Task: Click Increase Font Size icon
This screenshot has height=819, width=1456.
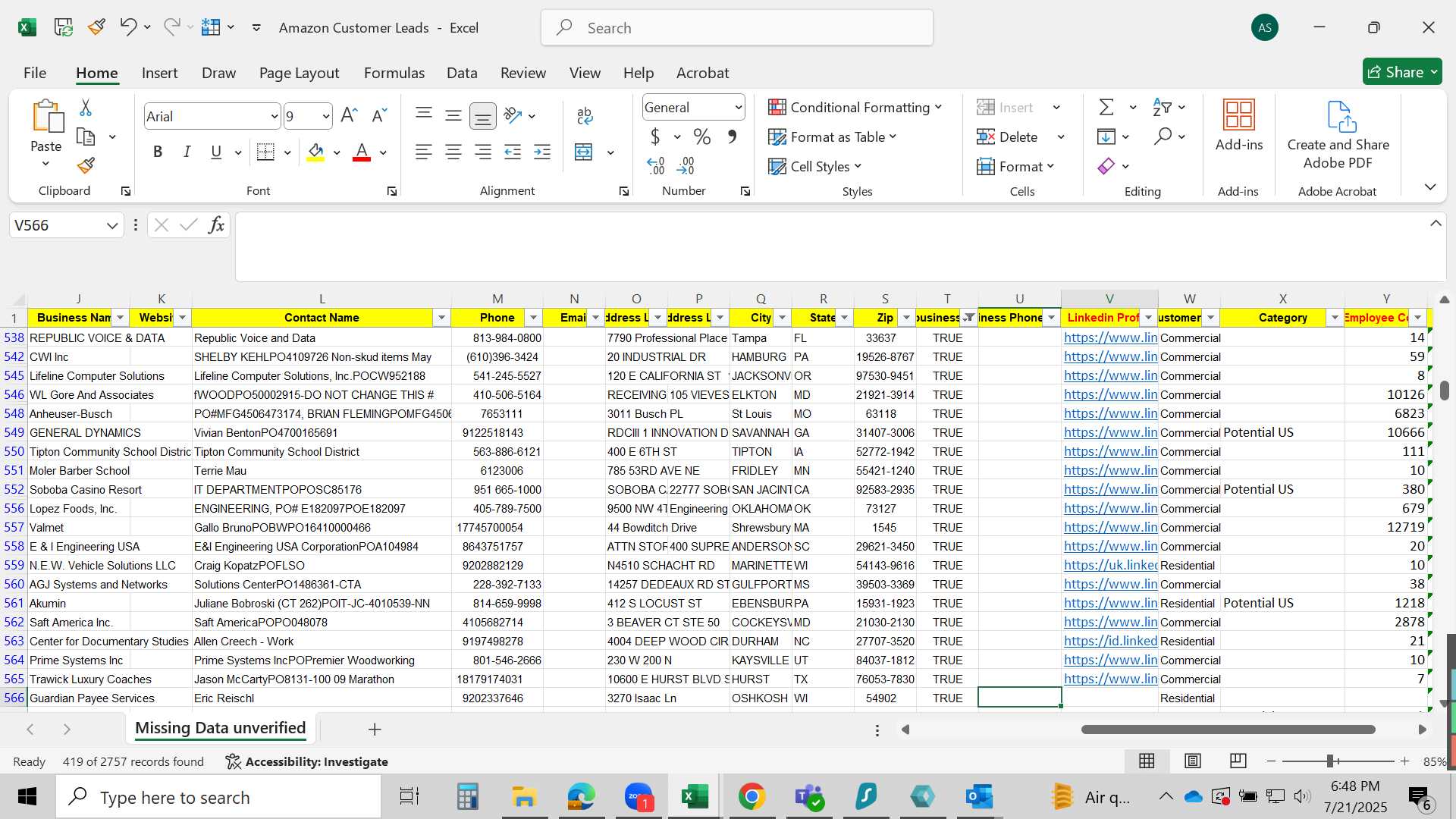Action: pyautogui.click(x=349, y=115)
